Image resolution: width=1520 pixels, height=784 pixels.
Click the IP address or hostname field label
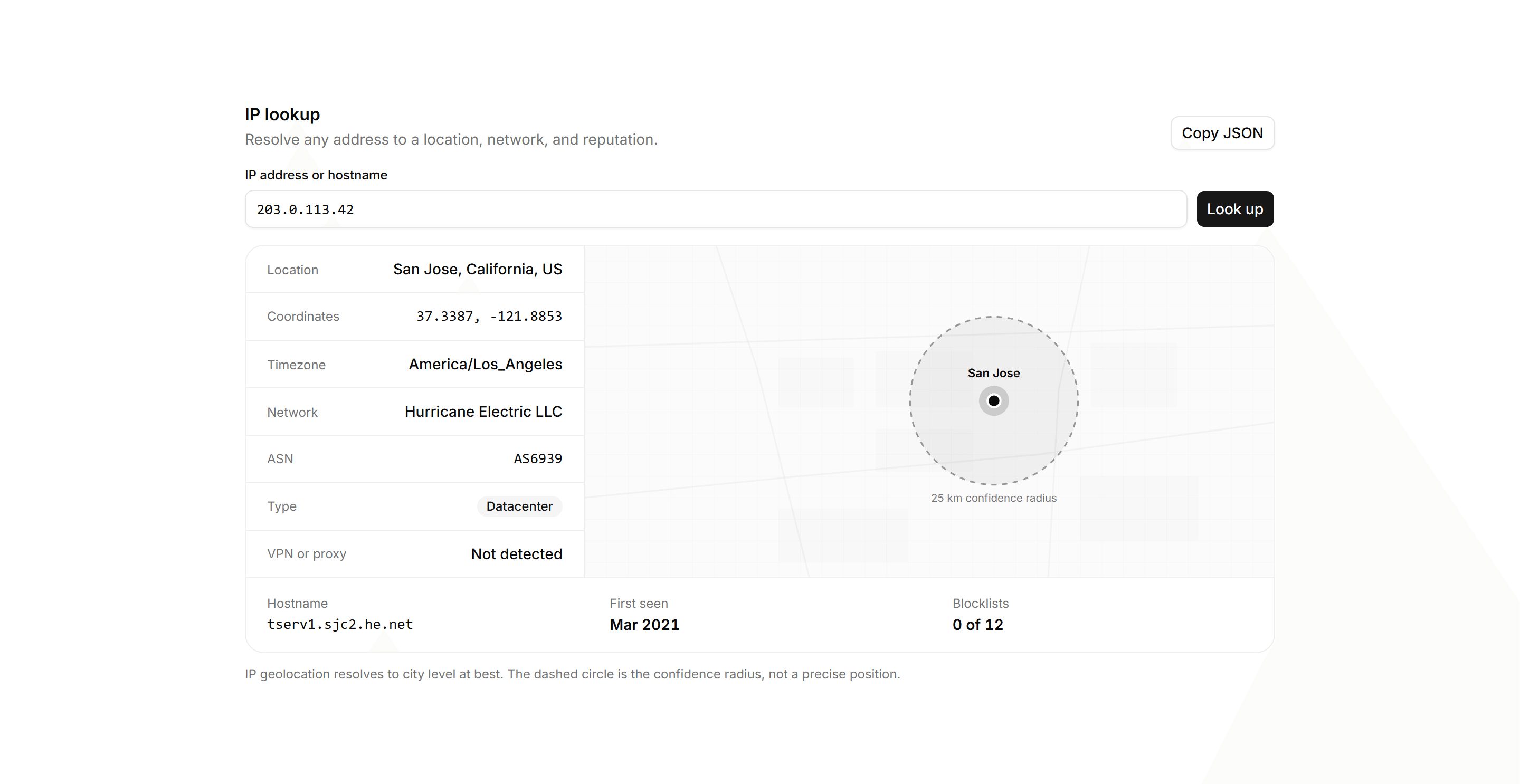[x=316, y=175]
